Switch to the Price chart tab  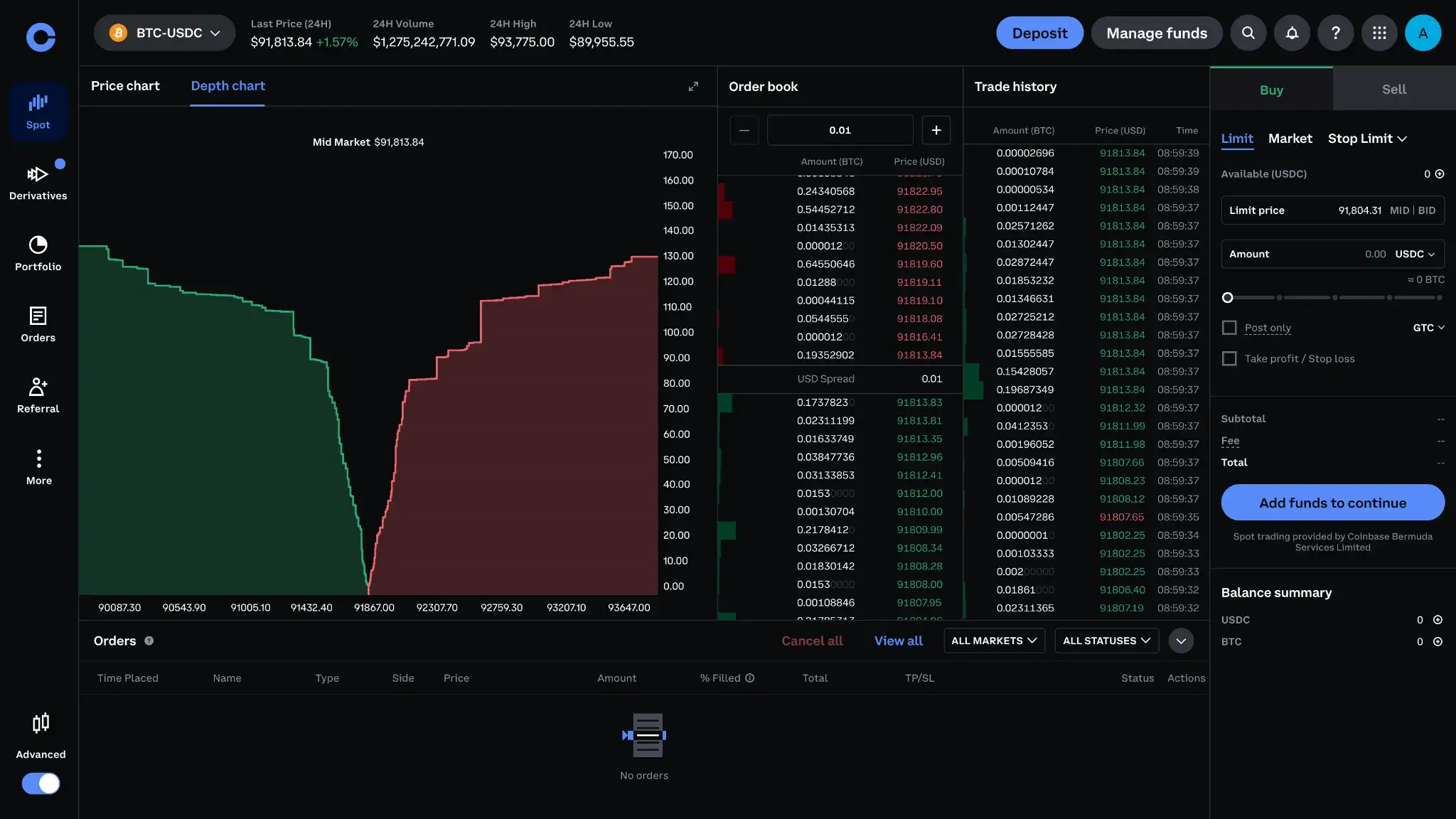[x=125, y=86]
